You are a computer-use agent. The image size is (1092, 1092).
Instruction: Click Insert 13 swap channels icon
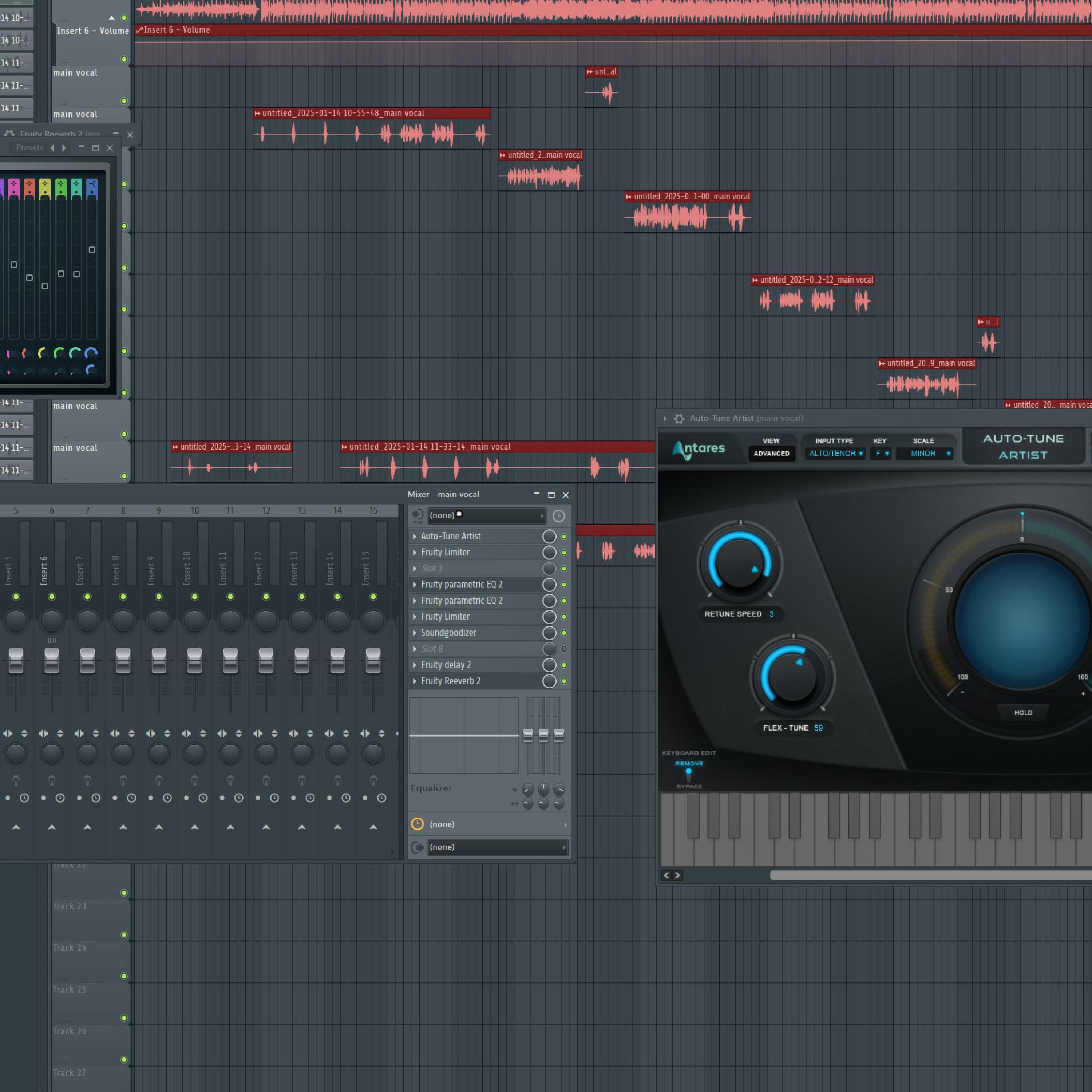coord(310,733)
